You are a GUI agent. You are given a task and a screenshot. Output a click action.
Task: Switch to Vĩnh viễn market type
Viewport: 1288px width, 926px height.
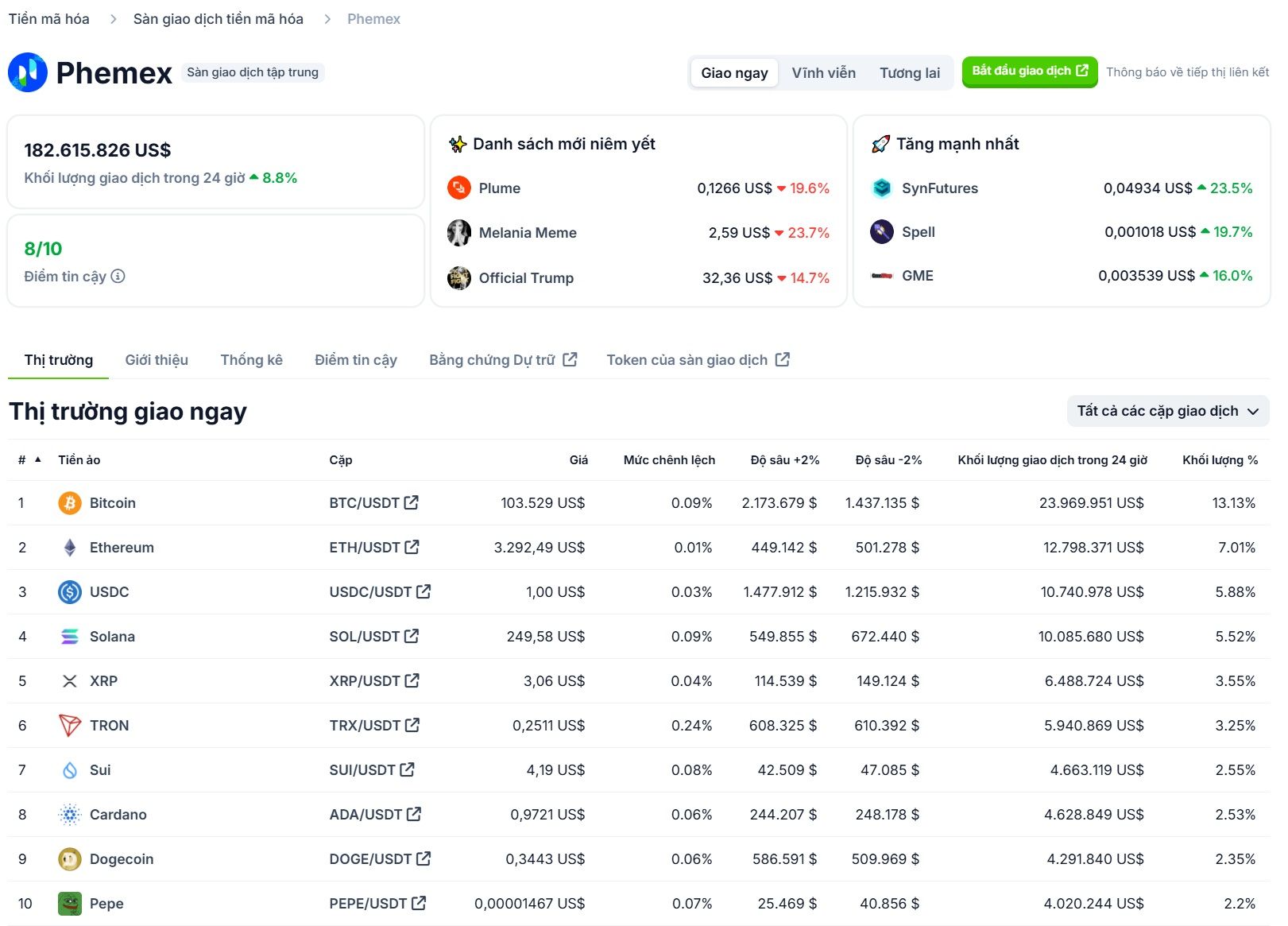pos(824,73)
